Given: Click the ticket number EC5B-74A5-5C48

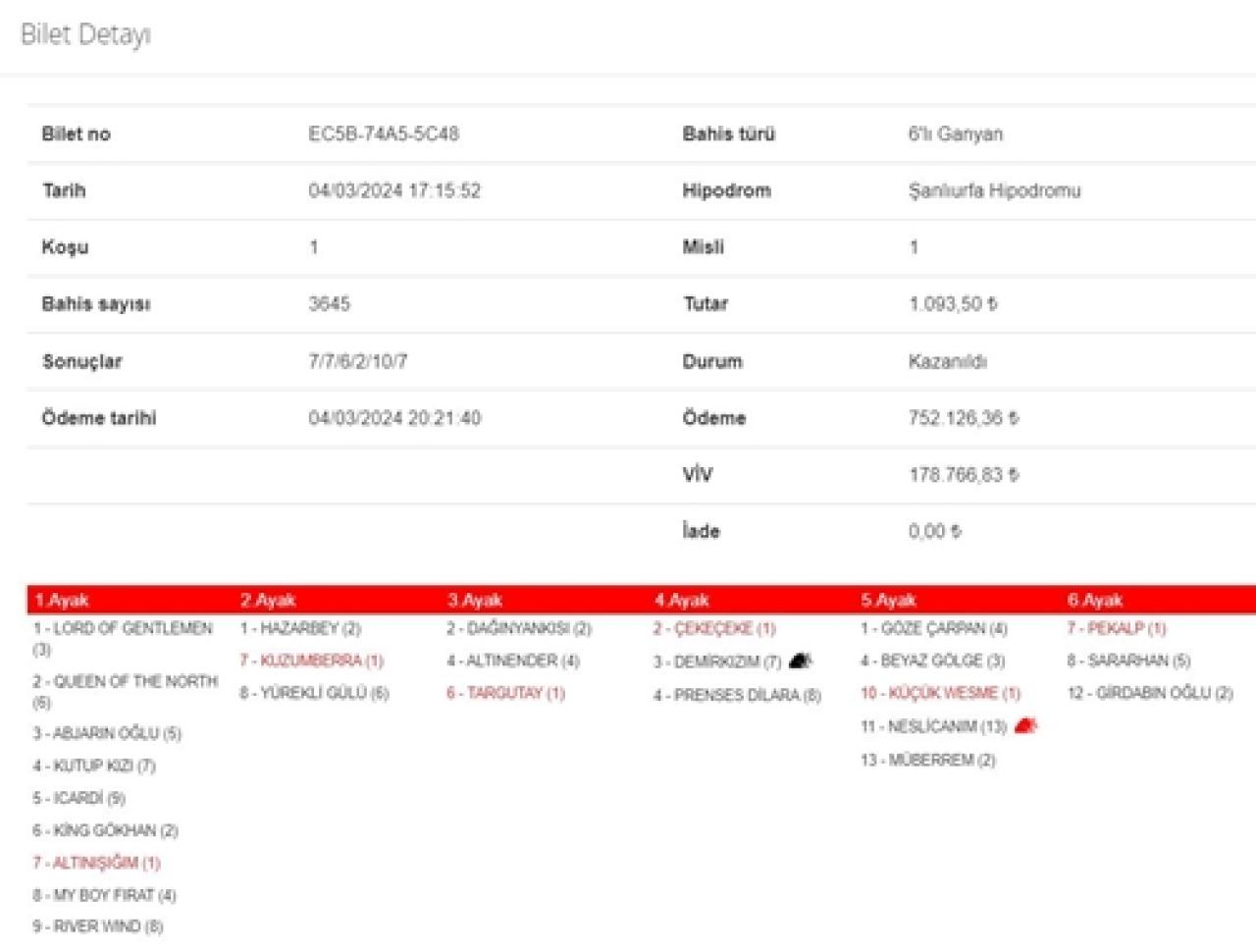Looking at the screenshot, I should [x=384, y=134].
